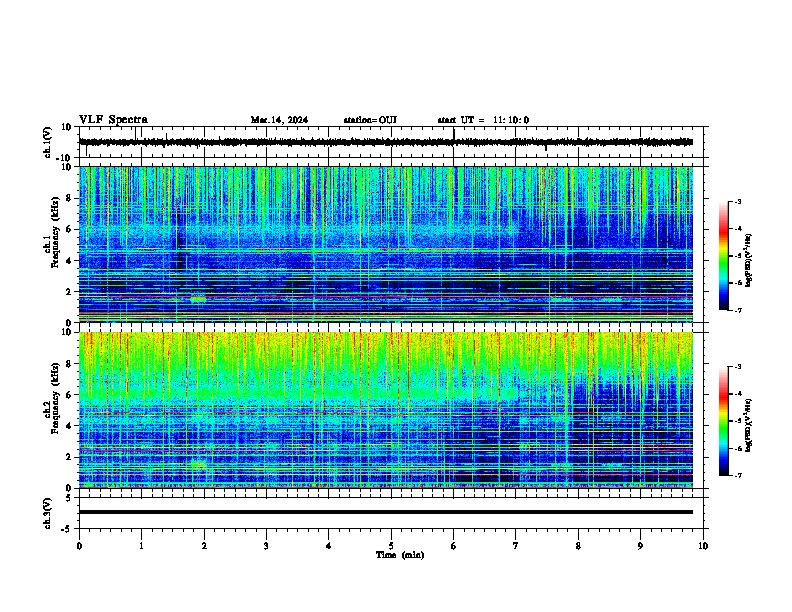
Task: Click the 'VLF Spectra' title text
Action: tap(113, 120)
